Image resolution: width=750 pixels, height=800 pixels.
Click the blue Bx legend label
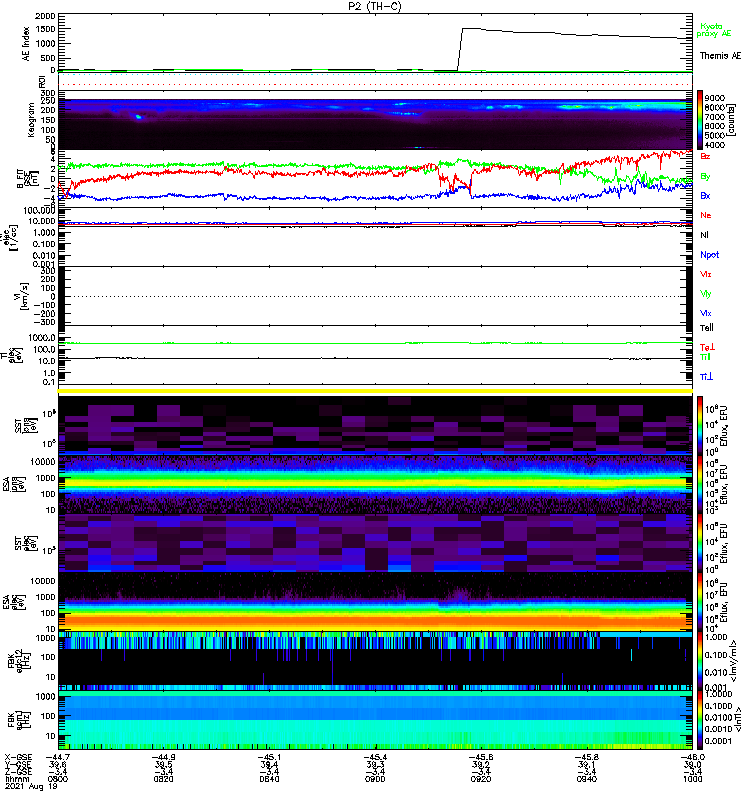coord(705,195)
